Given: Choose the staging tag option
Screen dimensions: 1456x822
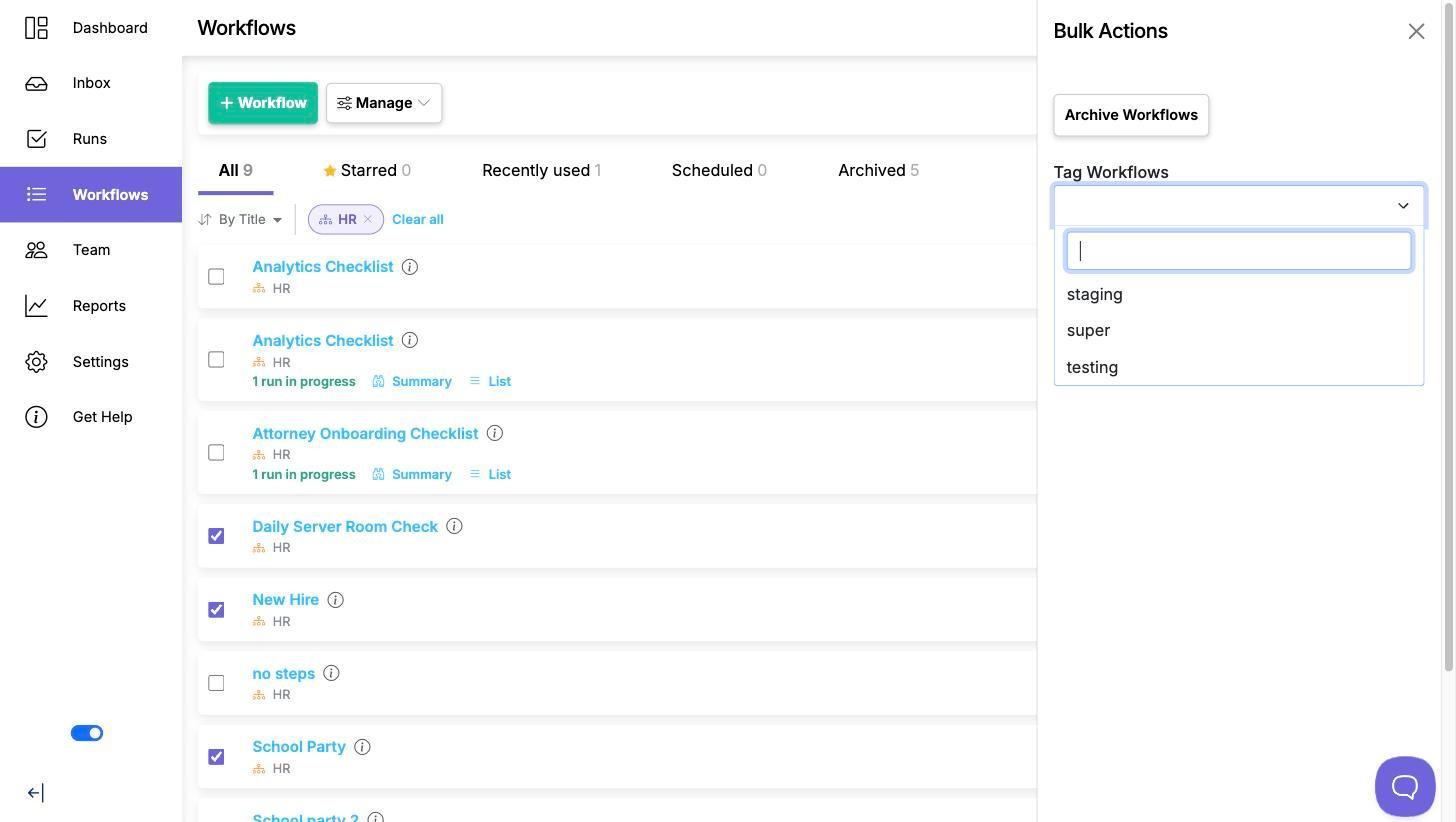Looking at the screenshot, I should 1239,294.
